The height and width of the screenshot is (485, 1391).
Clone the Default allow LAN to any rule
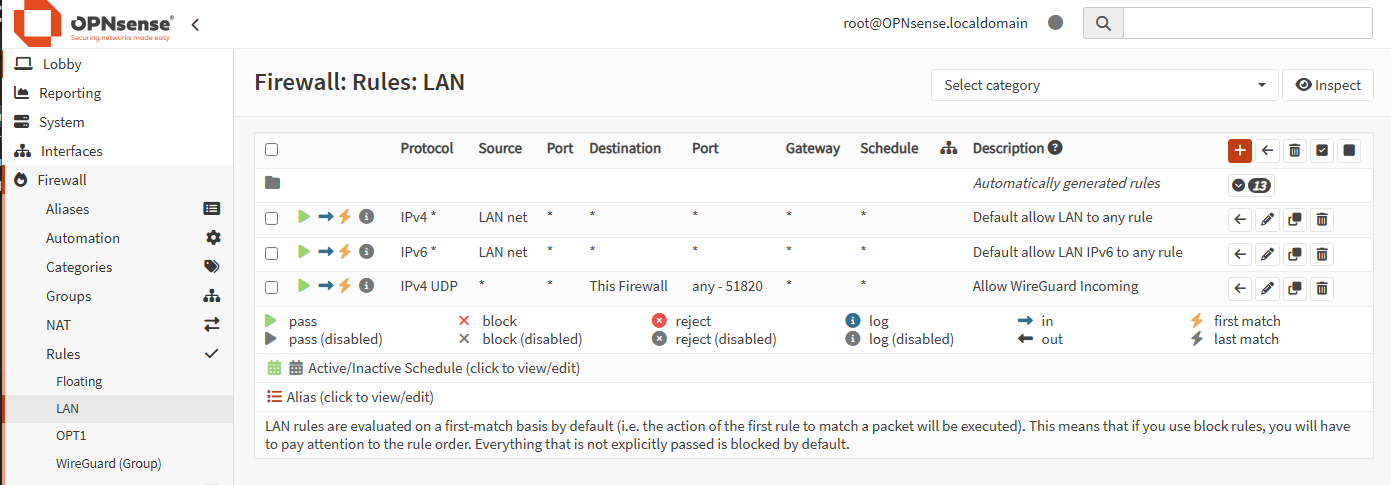coord(1295,220)
